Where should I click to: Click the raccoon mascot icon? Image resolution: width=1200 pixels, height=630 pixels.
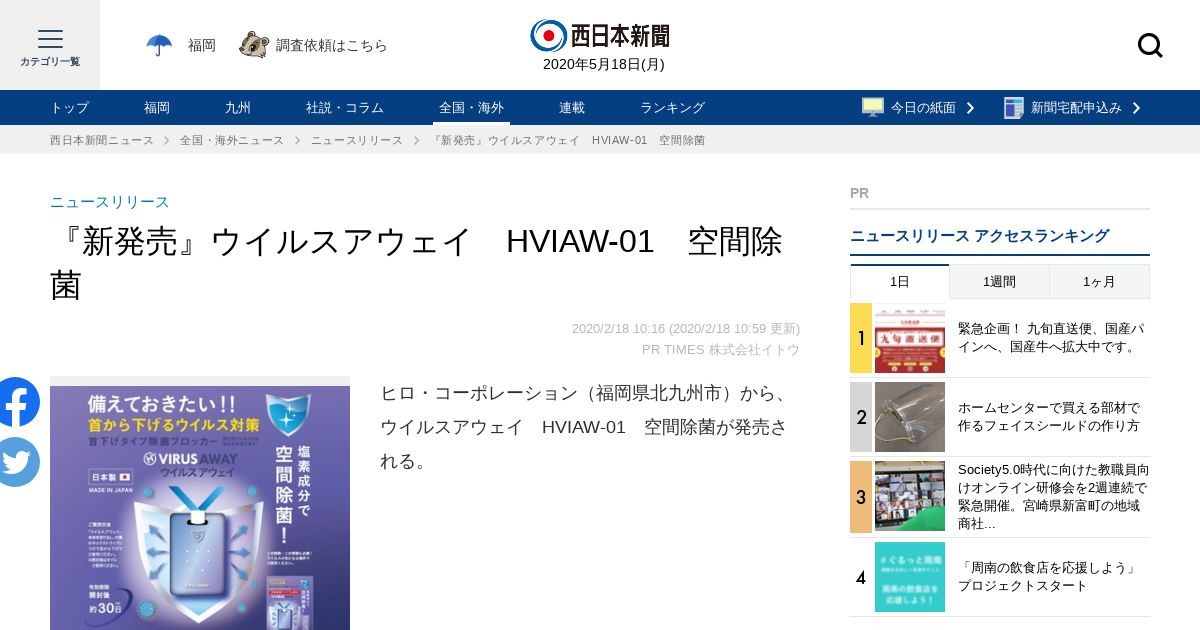(x=253, y=45)
